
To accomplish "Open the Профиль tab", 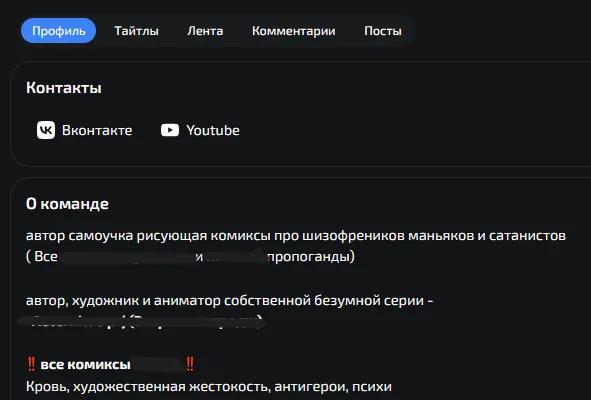I will 58,31.
